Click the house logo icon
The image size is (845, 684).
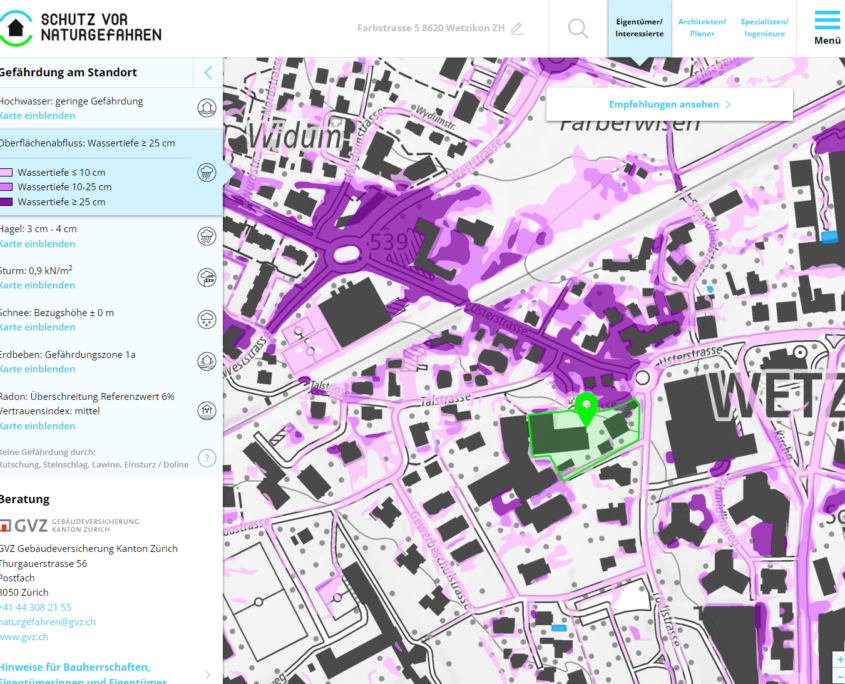point(15,27)
